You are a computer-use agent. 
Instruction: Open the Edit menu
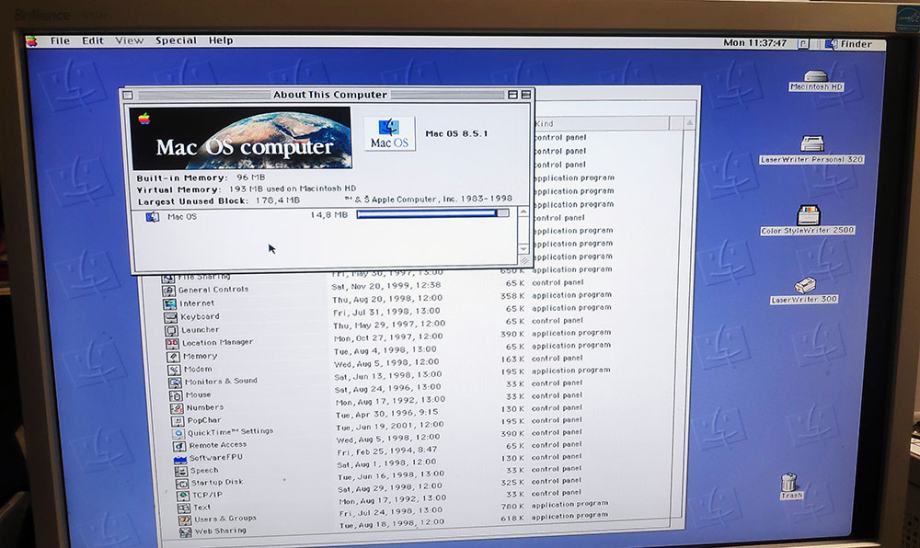coord(93,40)
